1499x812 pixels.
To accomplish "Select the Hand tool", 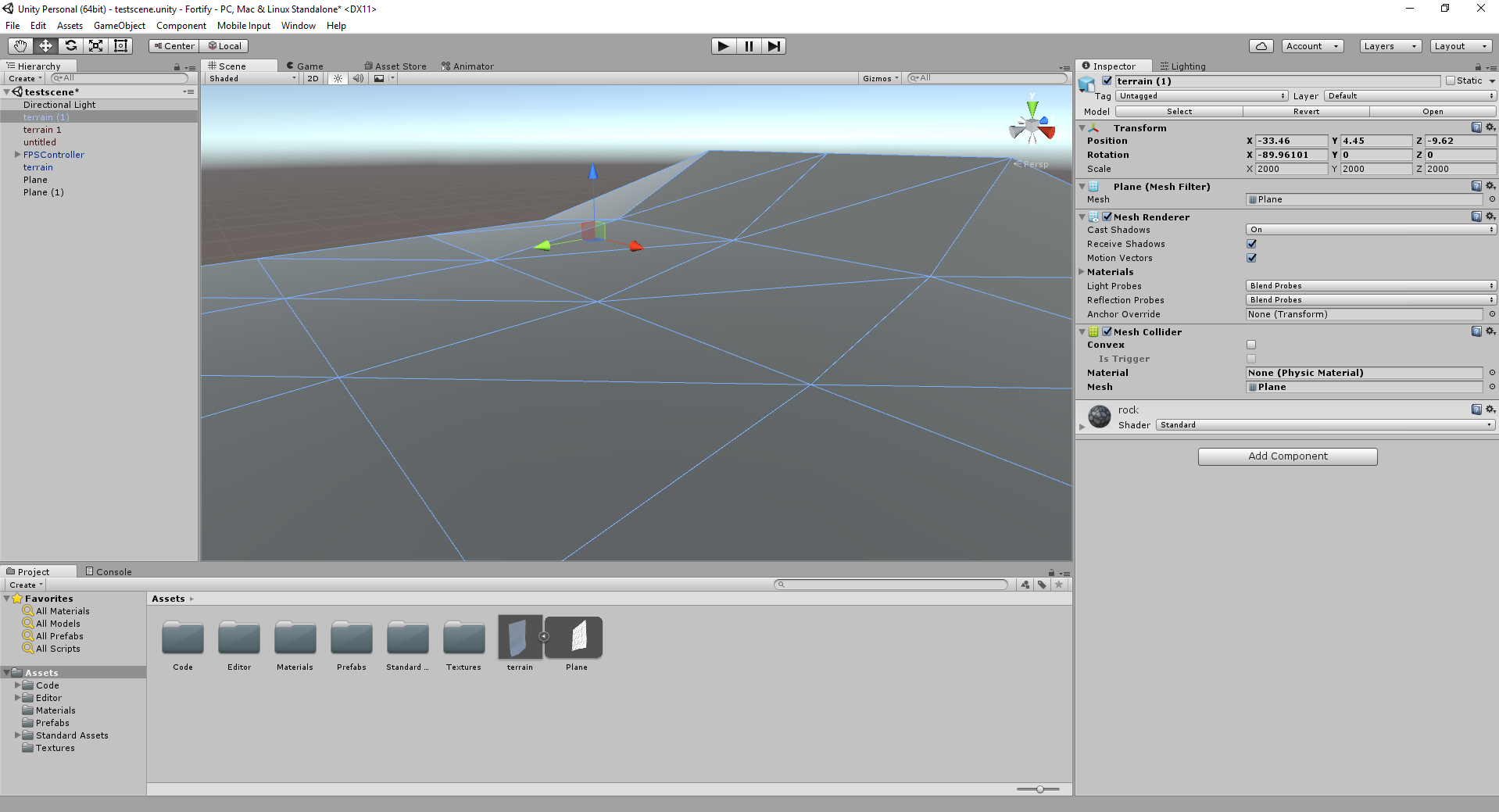I will [20, 46].
